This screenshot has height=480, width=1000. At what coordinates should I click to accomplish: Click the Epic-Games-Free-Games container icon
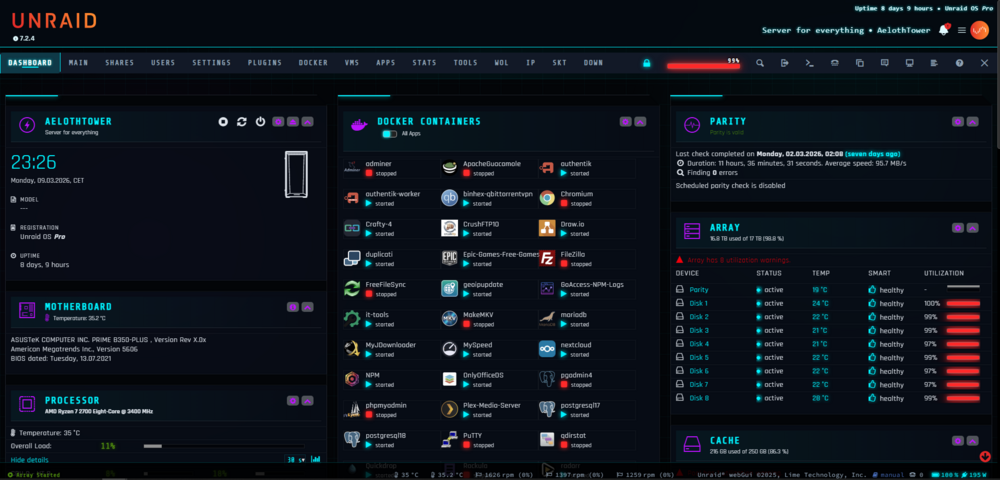pyautogui.click(x=450, y=258)
